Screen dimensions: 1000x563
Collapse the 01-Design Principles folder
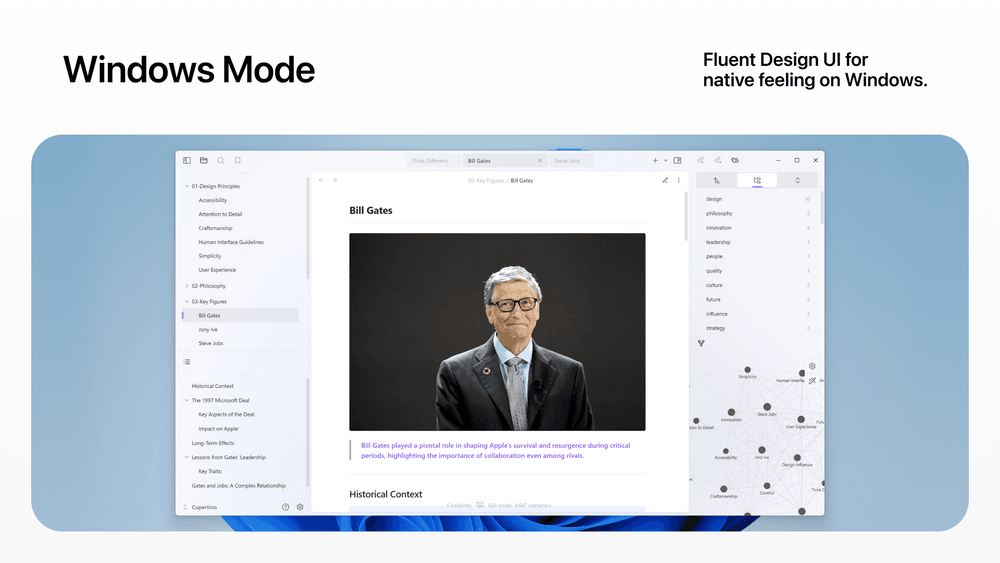pyautogui.click(x=186, y=186)
